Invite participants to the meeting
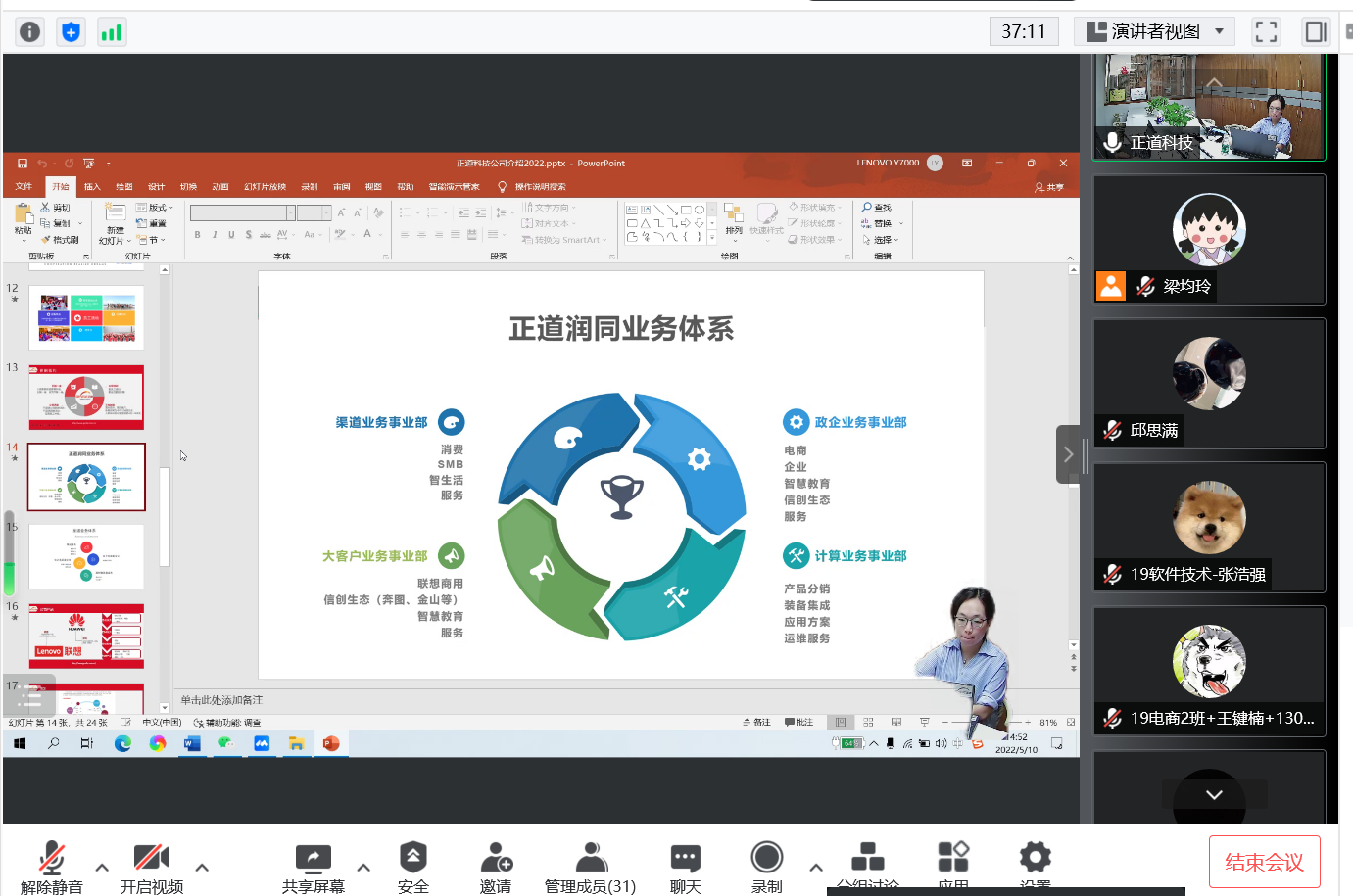 (496, 867)
